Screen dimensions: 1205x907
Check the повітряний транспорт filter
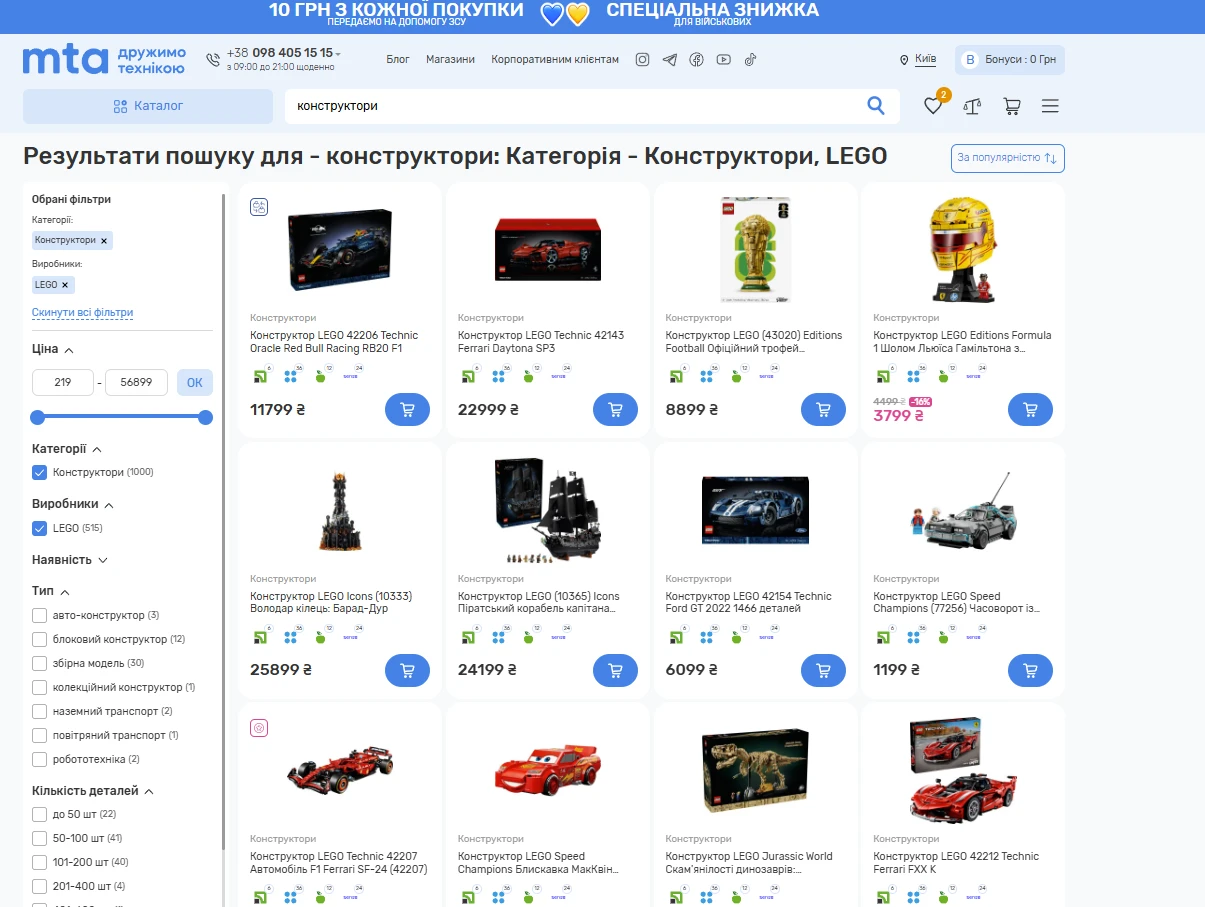click(40, 735)
